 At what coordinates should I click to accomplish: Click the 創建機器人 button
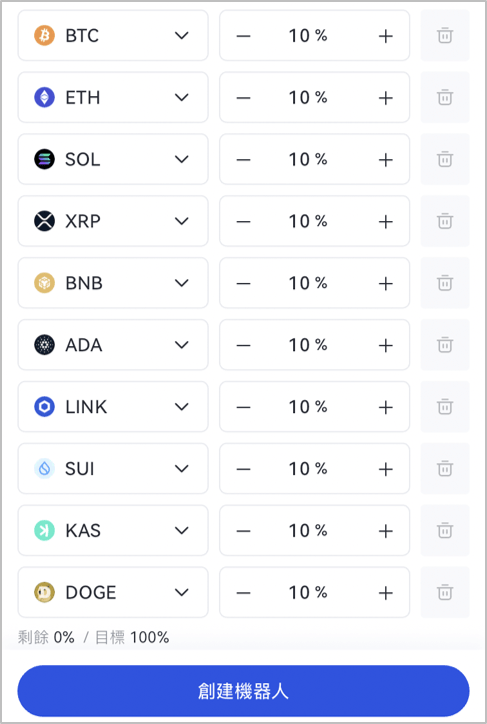(x=243, y=691)
